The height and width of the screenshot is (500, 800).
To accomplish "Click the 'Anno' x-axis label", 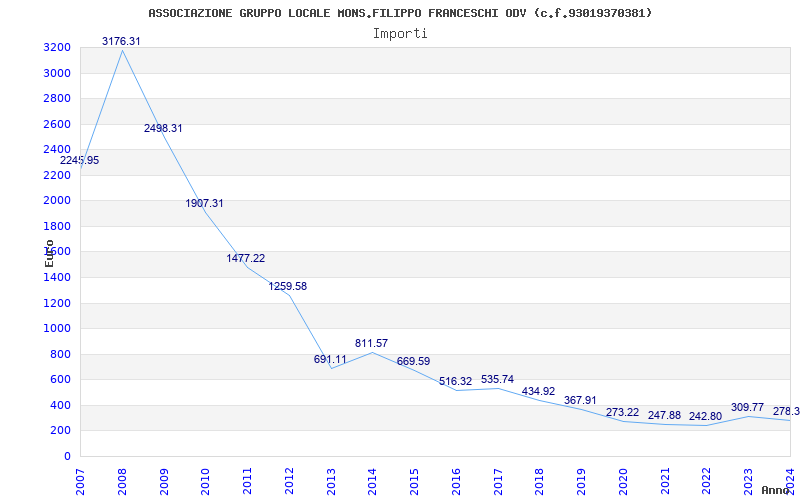I will (774, 490).
